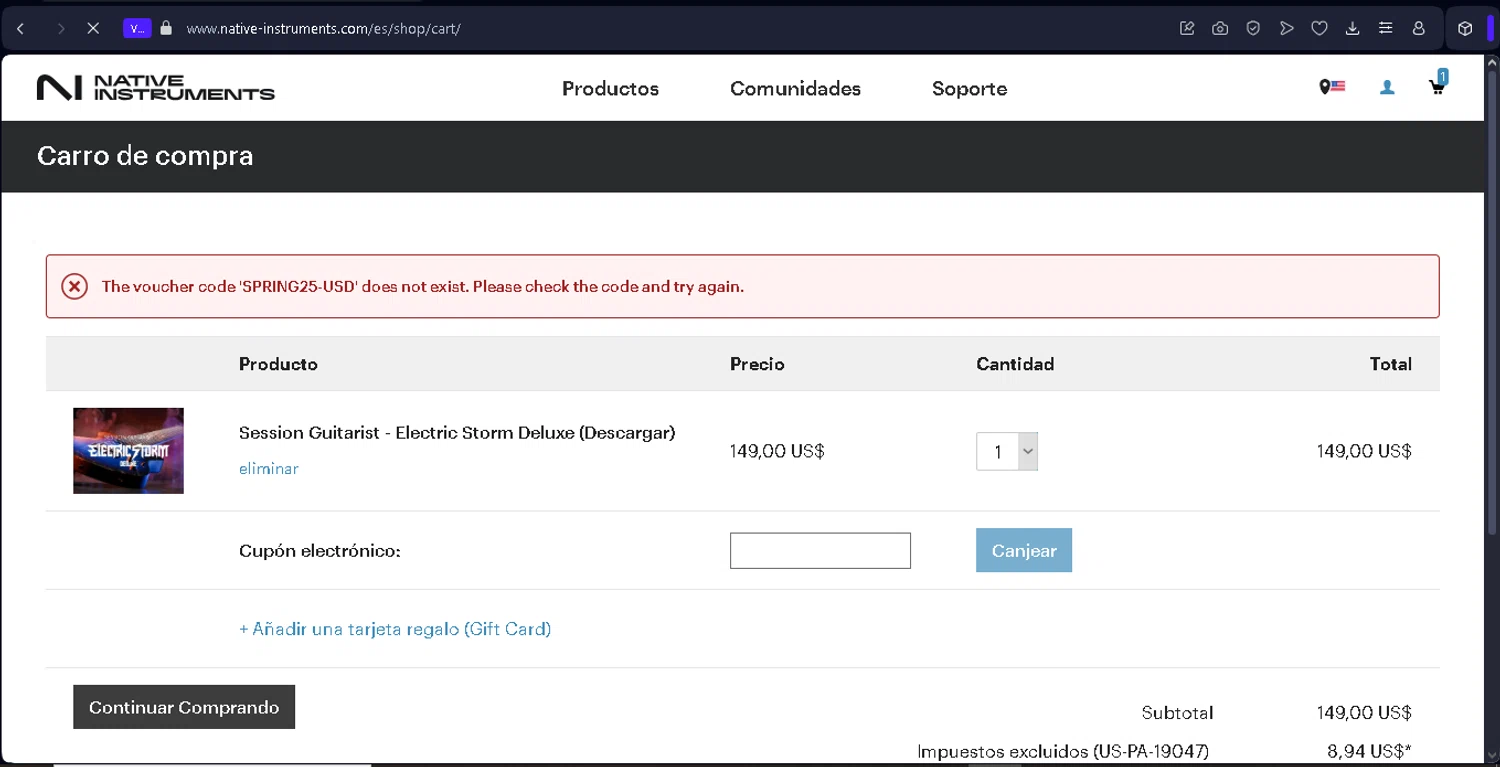Click the browser snapshot camera icon
This screenshot has width=1500, height=767.
coord(1220,28)
